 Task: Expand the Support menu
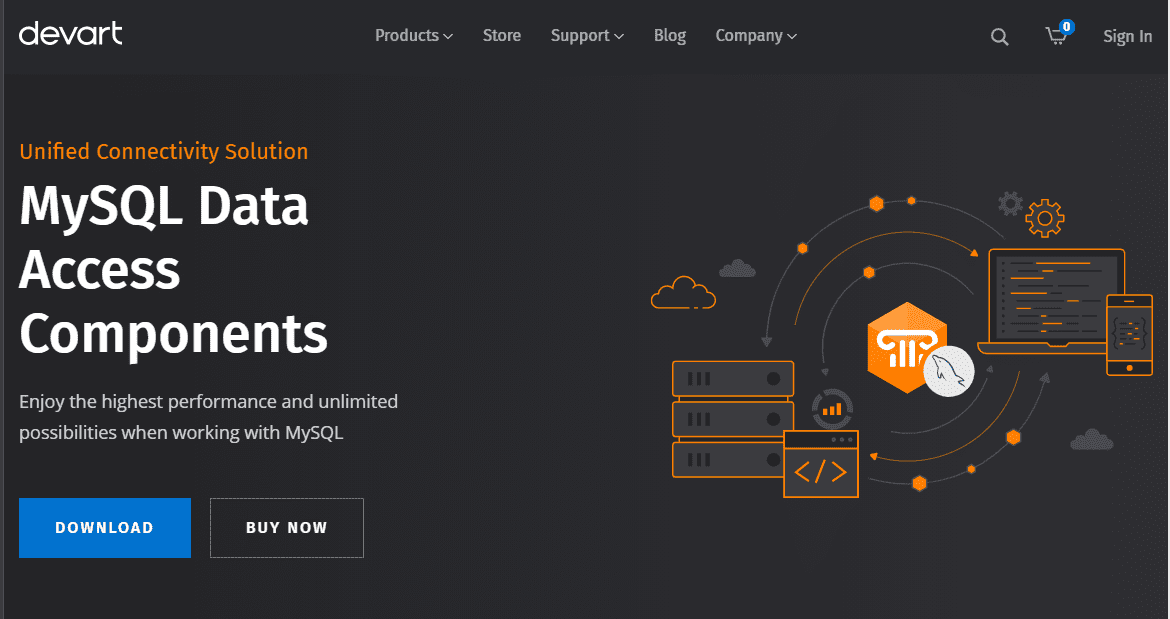[587, 36]
